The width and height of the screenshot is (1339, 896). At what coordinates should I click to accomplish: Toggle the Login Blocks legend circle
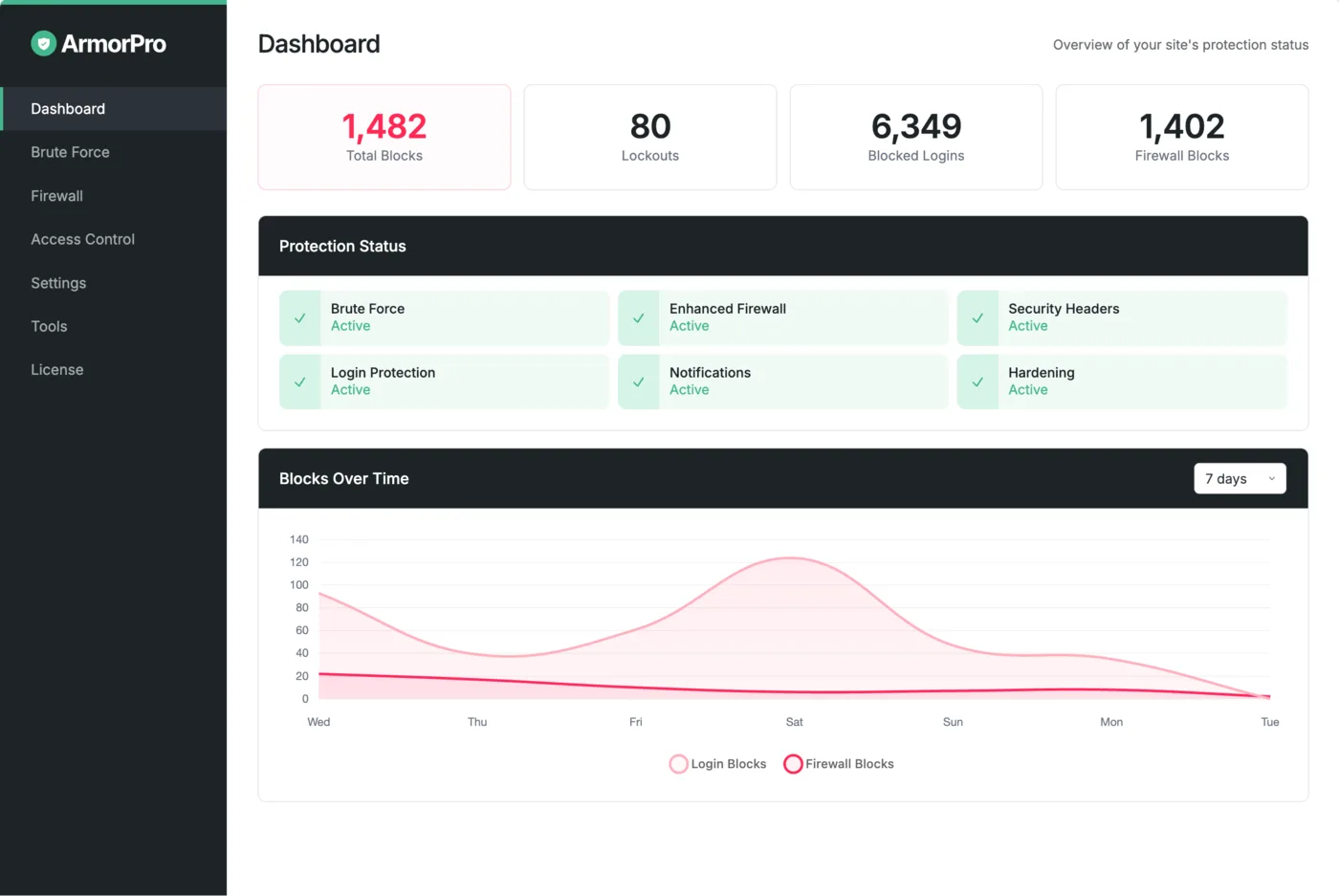pyautogui.click(x=678, y=764)
